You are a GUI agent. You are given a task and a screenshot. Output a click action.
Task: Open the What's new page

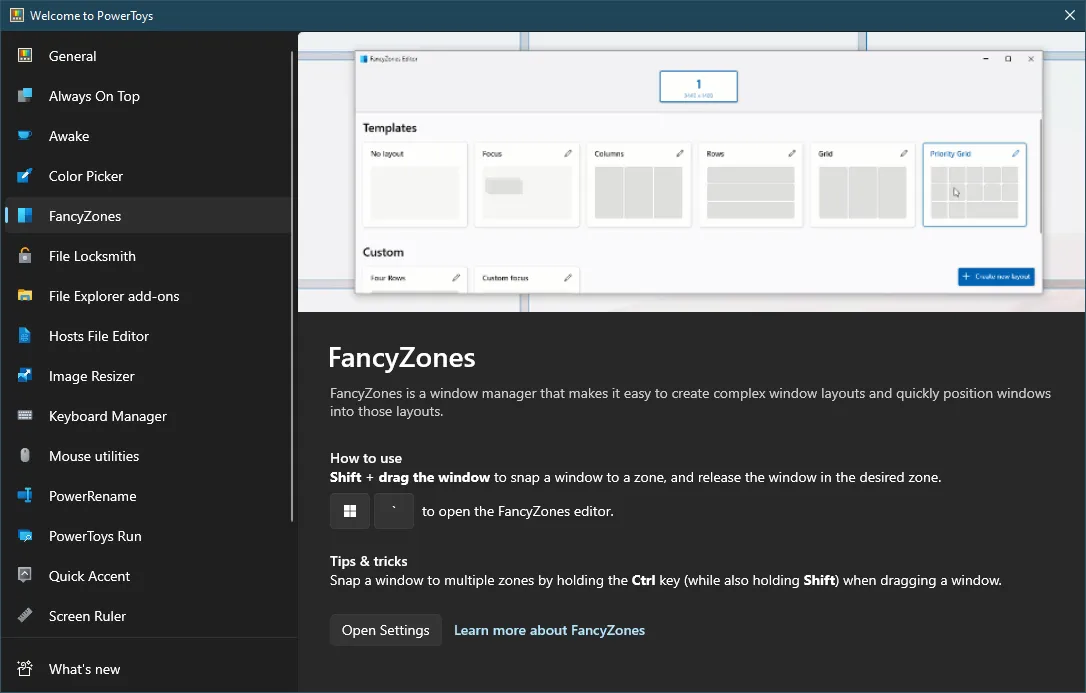[84, 669]
